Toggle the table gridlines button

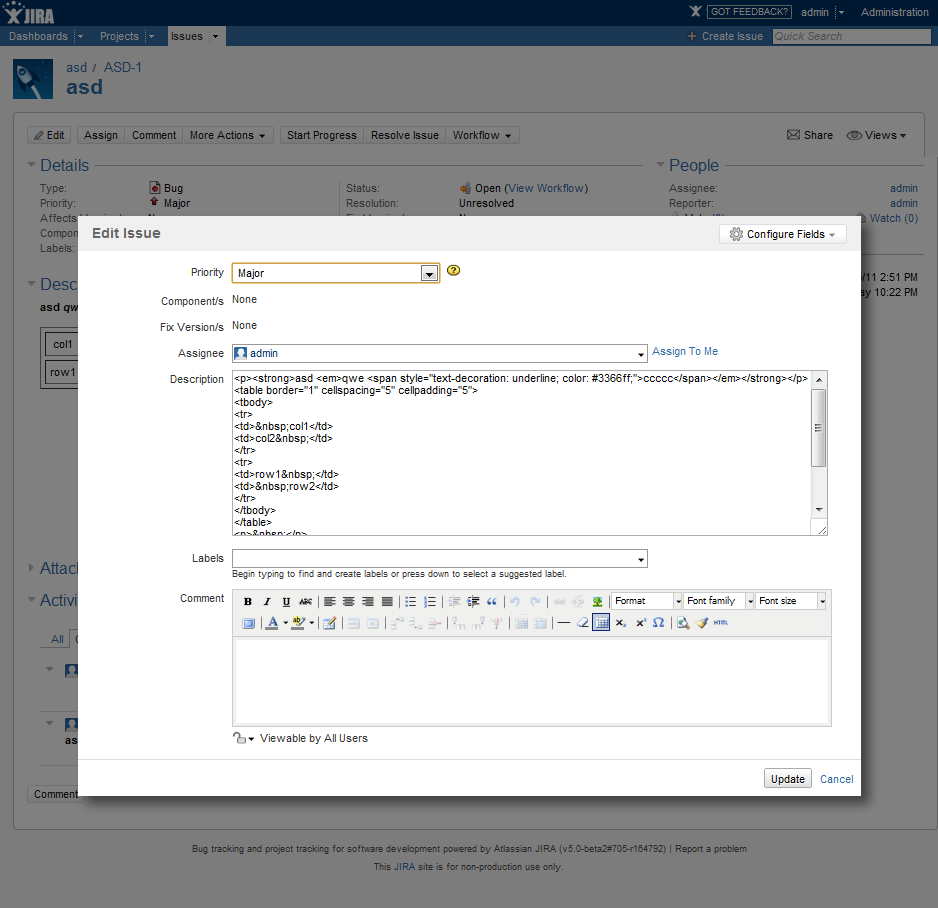point(601,623)
